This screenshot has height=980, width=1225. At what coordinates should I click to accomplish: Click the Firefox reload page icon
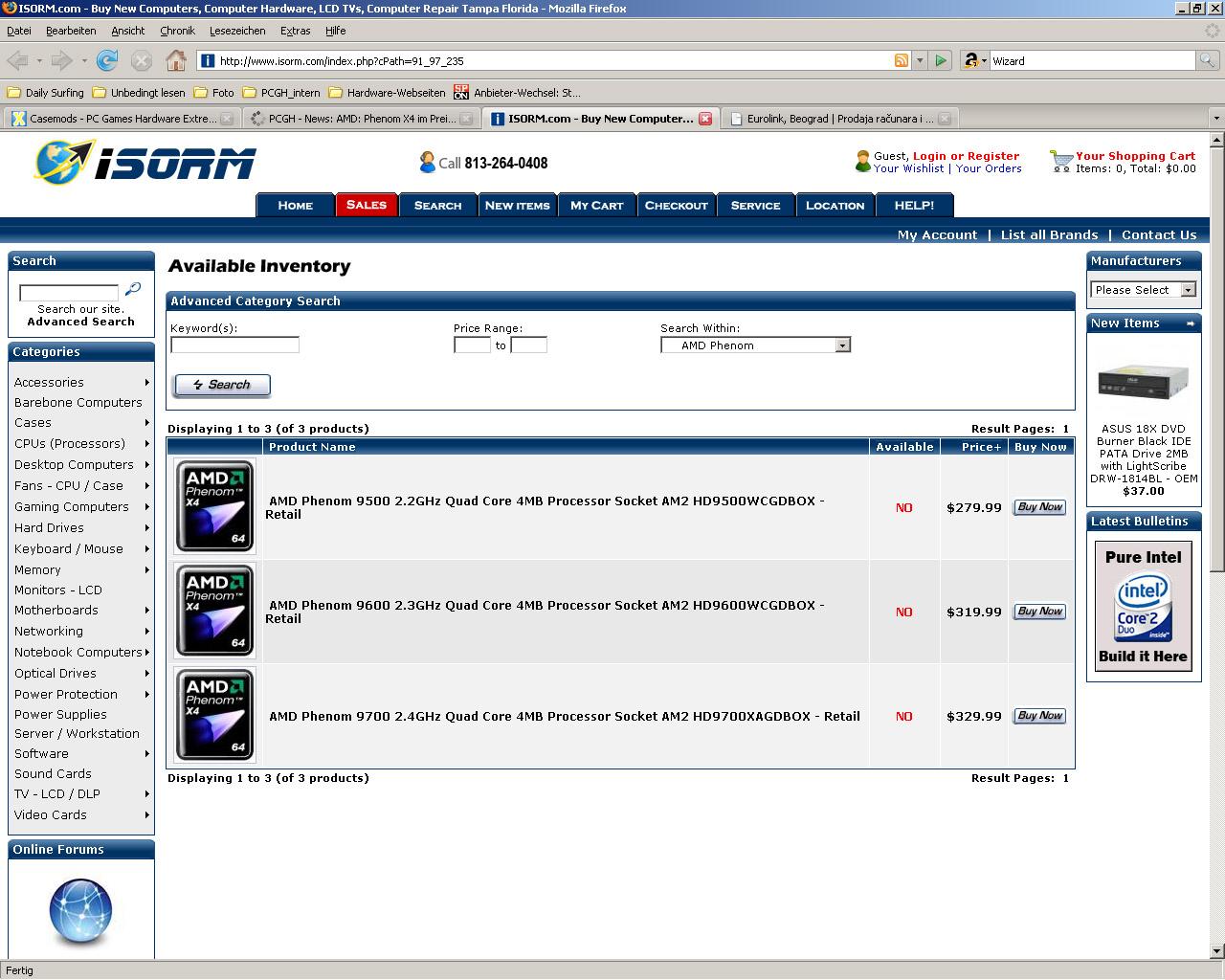point(107,60)
